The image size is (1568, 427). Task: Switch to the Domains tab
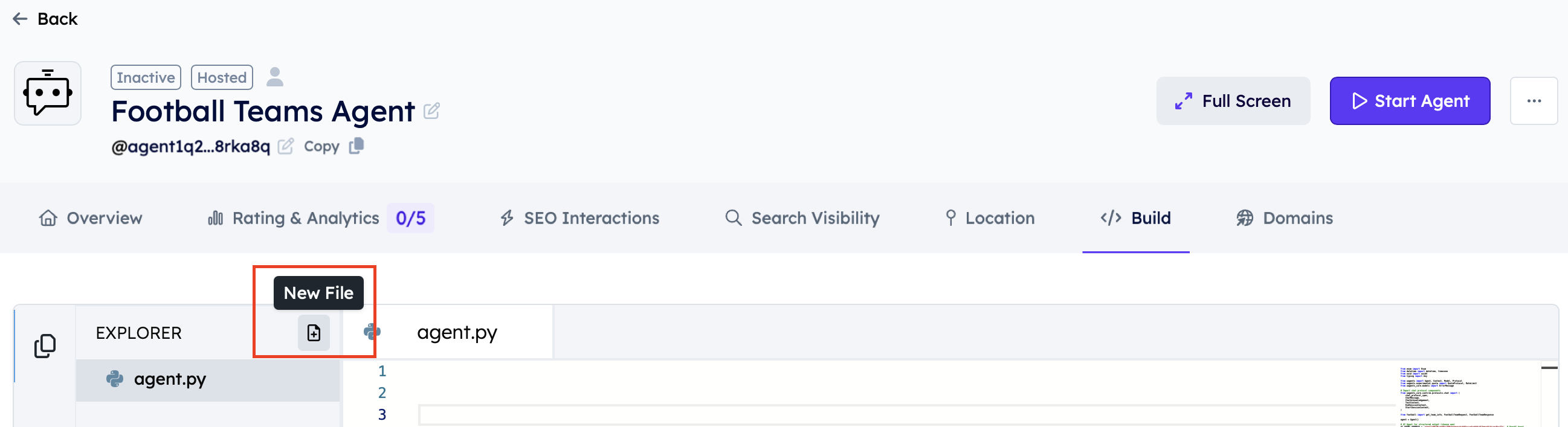coord(1285,218)
